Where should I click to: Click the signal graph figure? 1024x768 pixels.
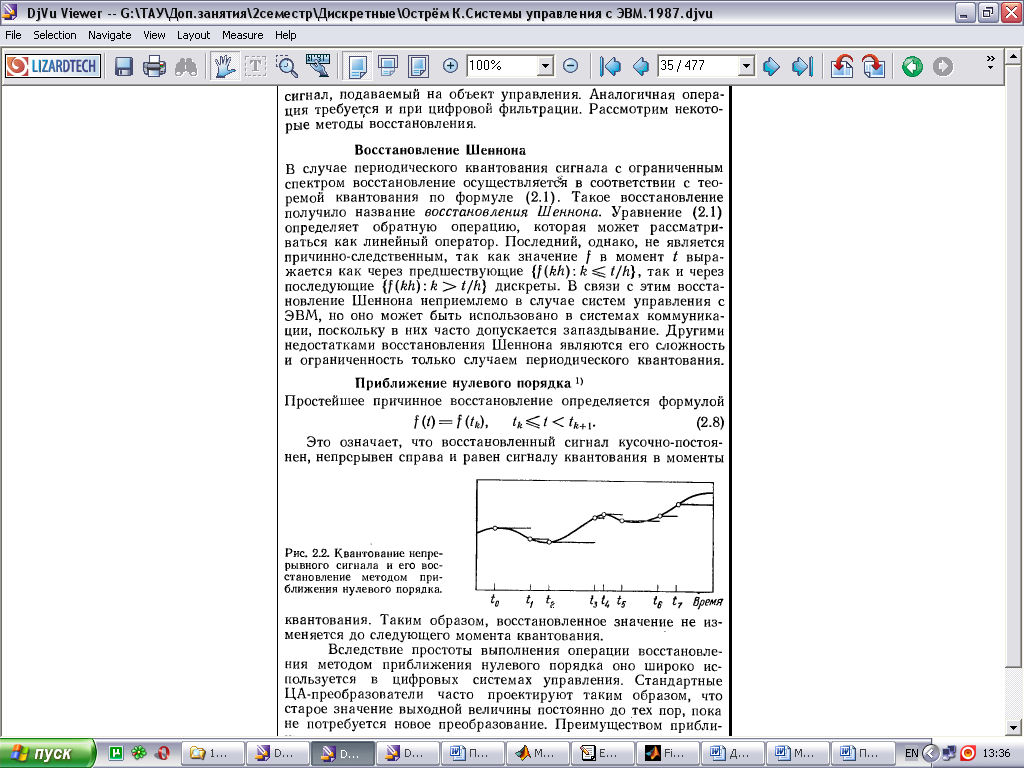click(x=595, y=536)
